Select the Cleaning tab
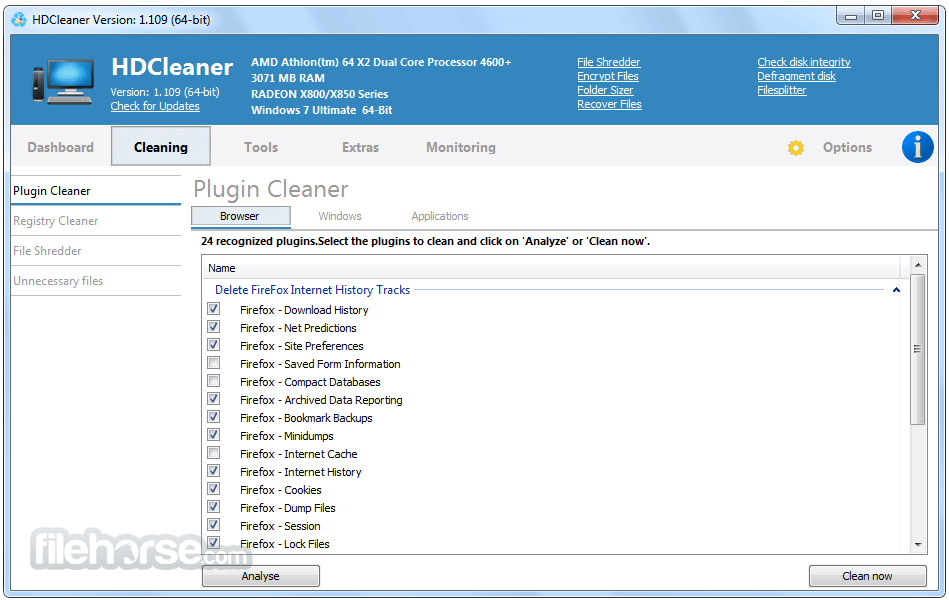The width and height of the screenshot is (949, 600). point(161,147)
